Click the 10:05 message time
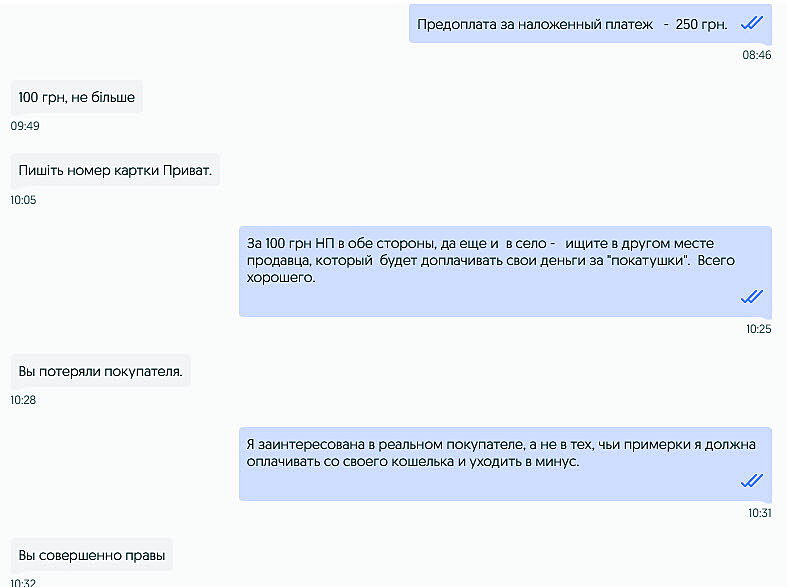Viewport: 787px width, 587px height. tap(23, 200)
